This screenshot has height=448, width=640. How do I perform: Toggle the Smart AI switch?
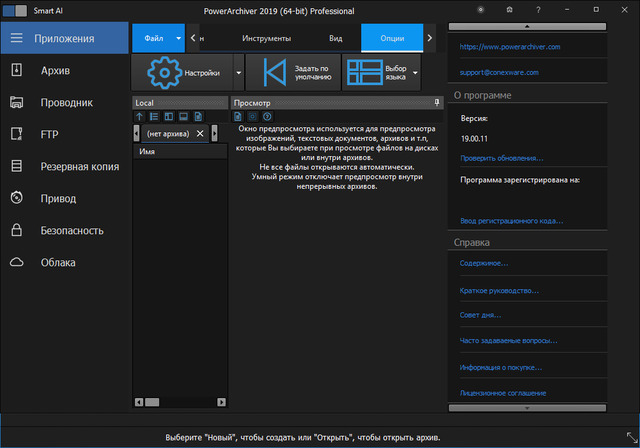coord(15,11)
